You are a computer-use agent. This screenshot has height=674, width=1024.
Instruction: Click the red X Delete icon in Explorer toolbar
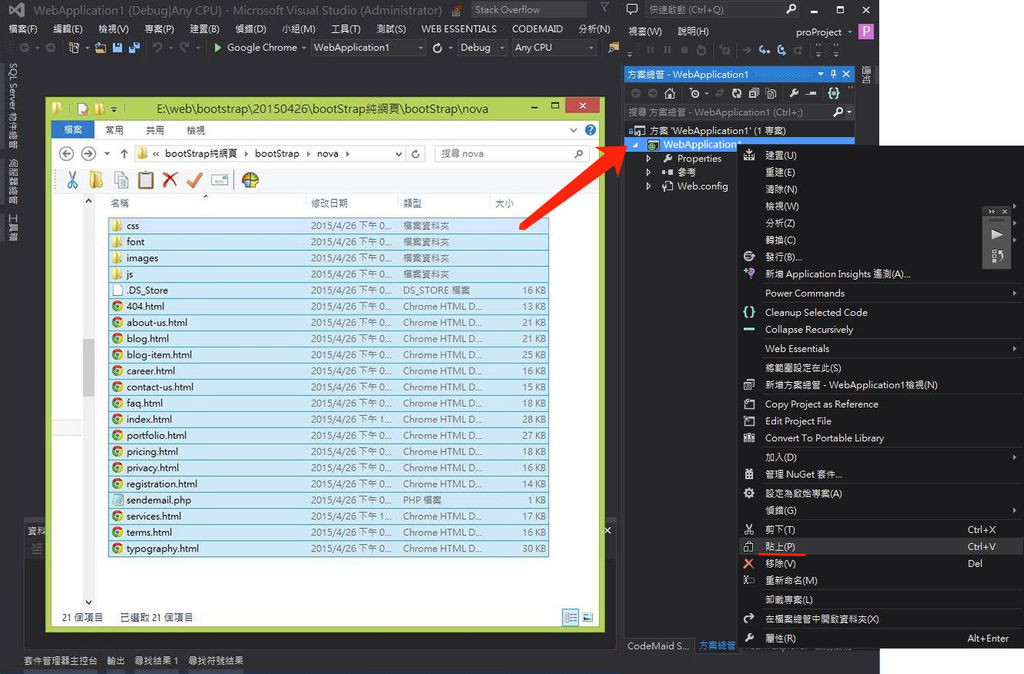click(170, 180)
